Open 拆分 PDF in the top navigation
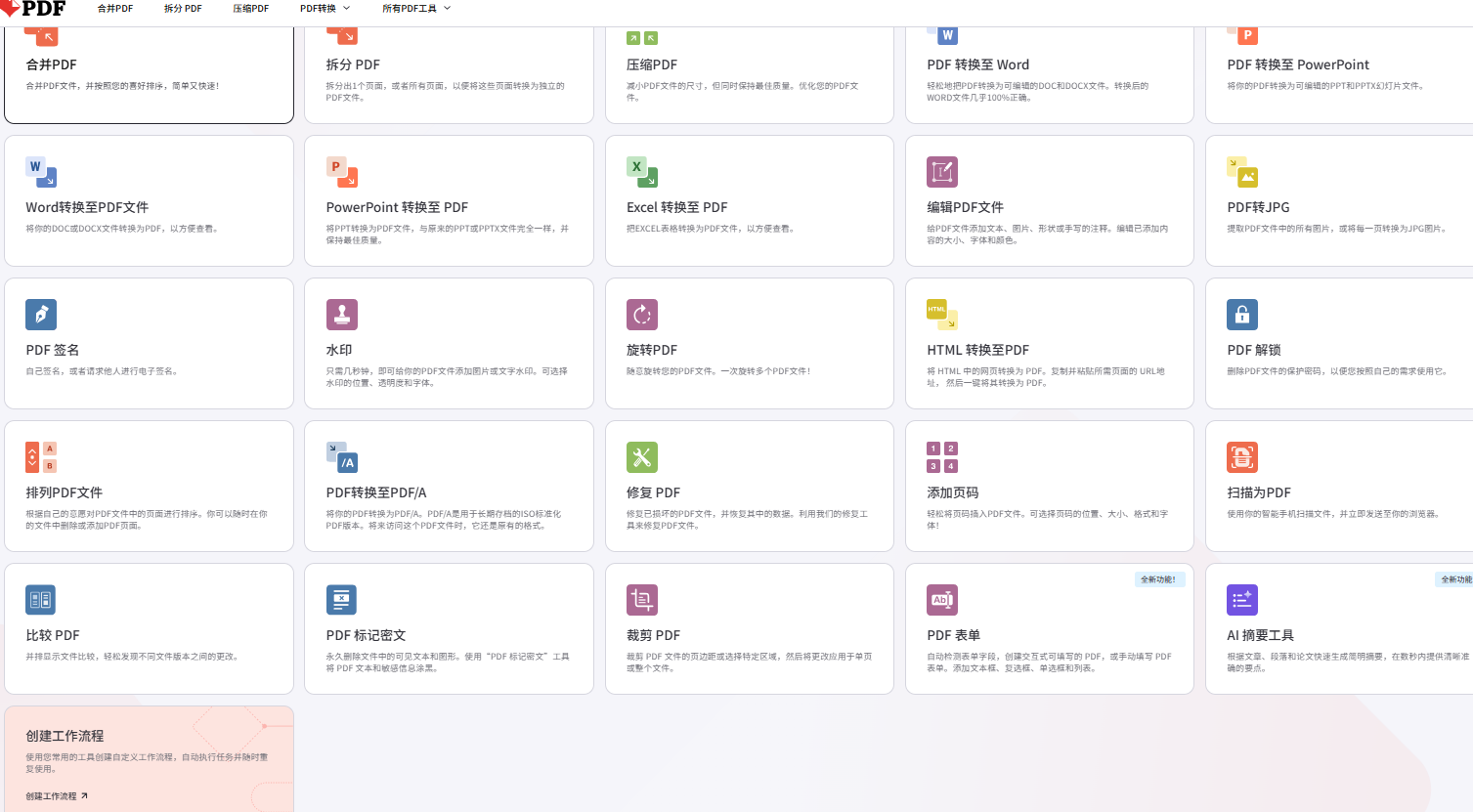1473x812 pixels. (183, 8)
